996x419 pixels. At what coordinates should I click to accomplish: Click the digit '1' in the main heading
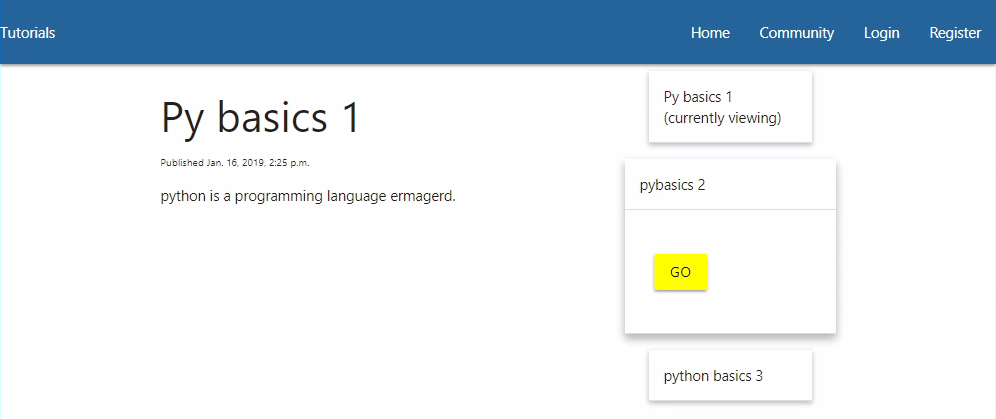[x=349, y=118]
